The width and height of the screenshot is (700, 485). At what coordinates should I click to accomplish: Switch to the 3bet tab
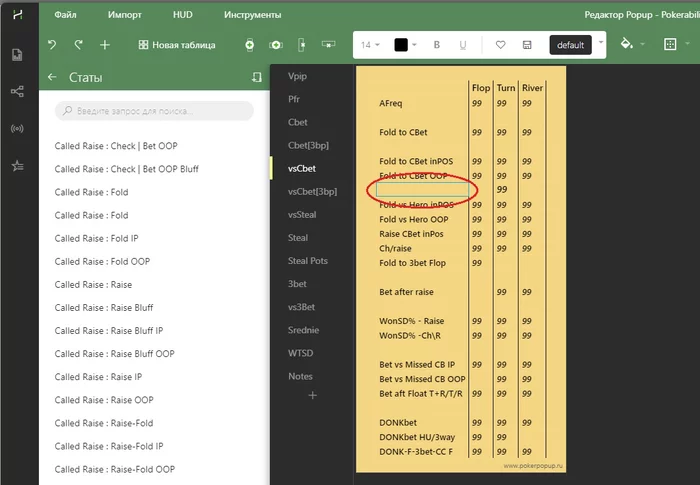(297, 284)
